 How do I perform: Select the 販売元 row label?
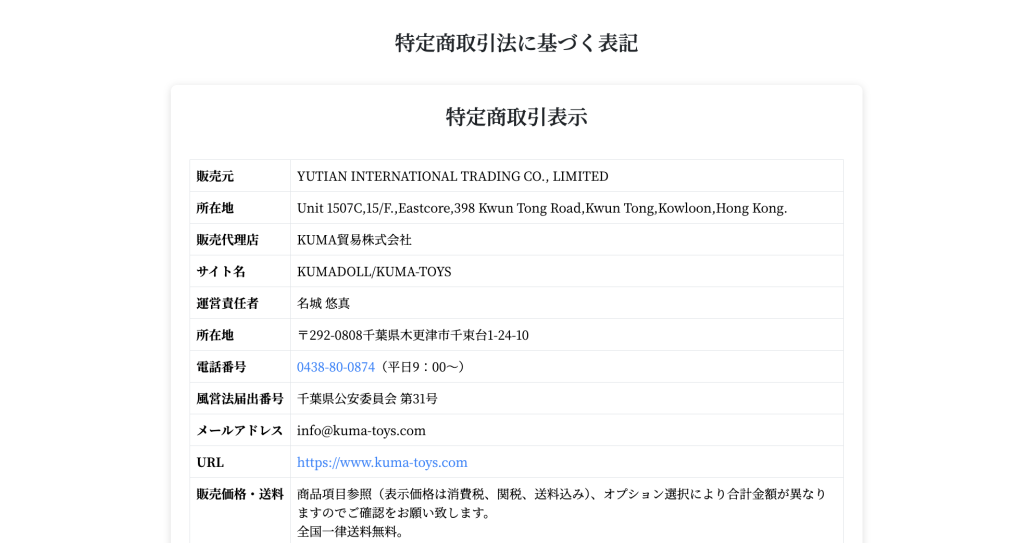point(215,176)
